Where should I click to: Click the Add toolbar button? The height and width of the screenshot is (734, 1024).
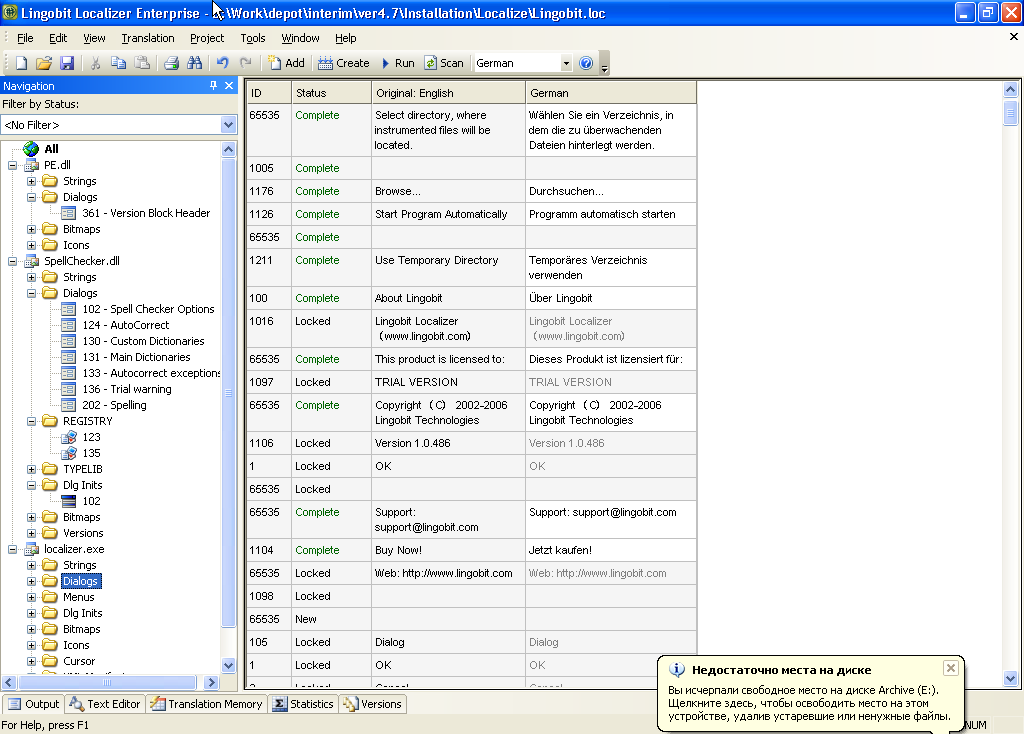[286, 63]
